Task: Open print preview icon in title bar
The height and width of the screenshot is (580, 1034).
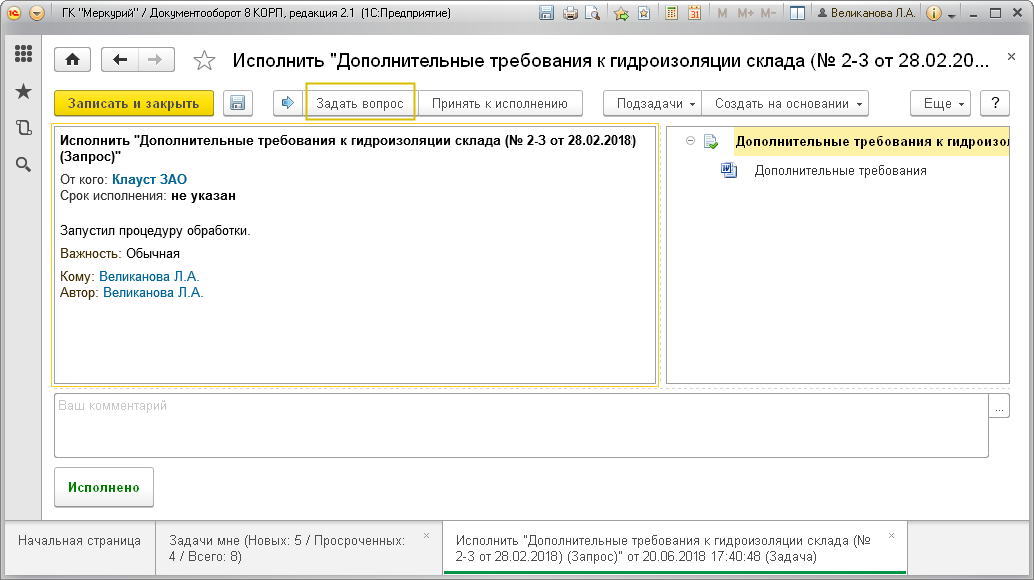Action: (x=593, y=13)
